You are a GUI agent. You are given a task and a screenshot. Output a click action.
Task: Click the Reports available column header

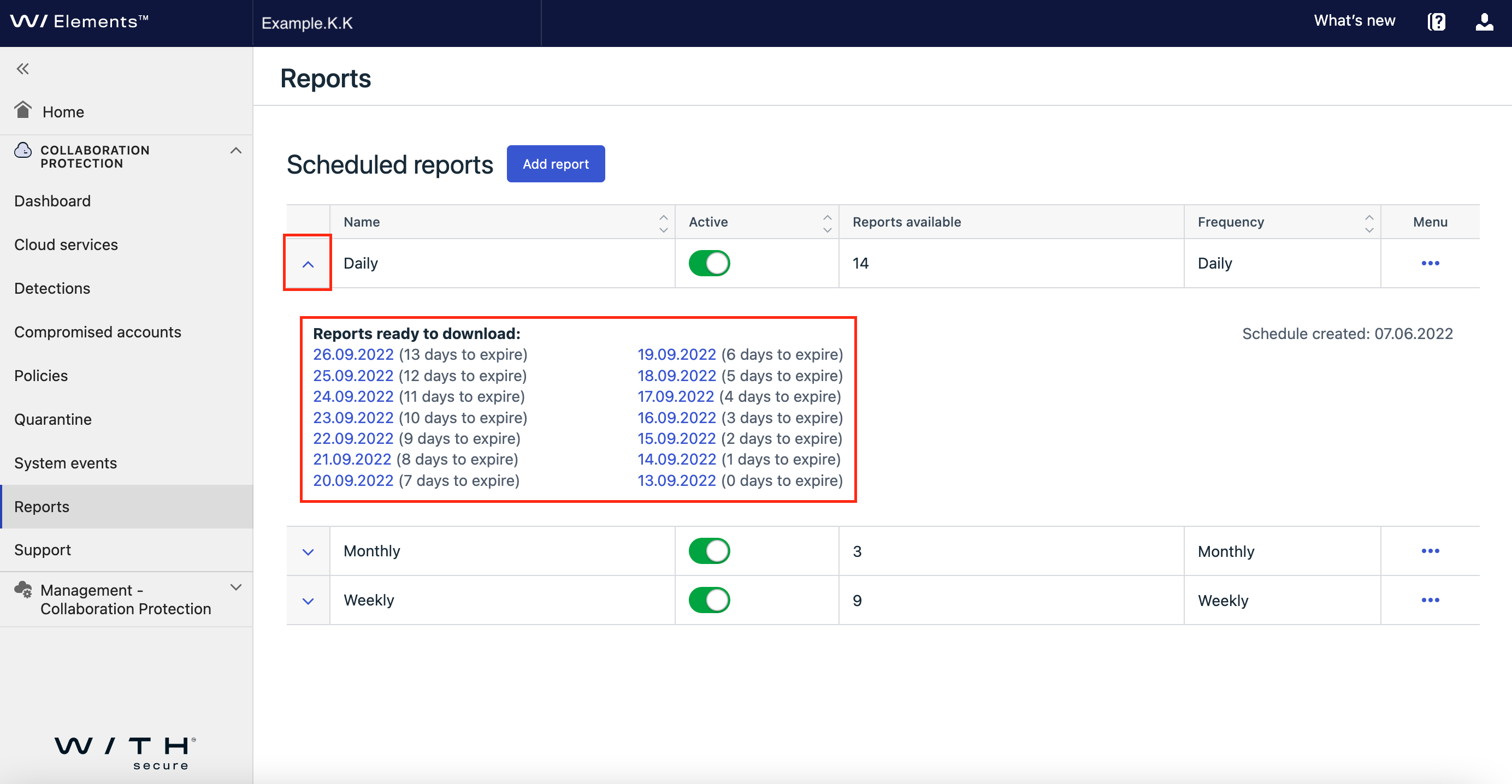1011,222
